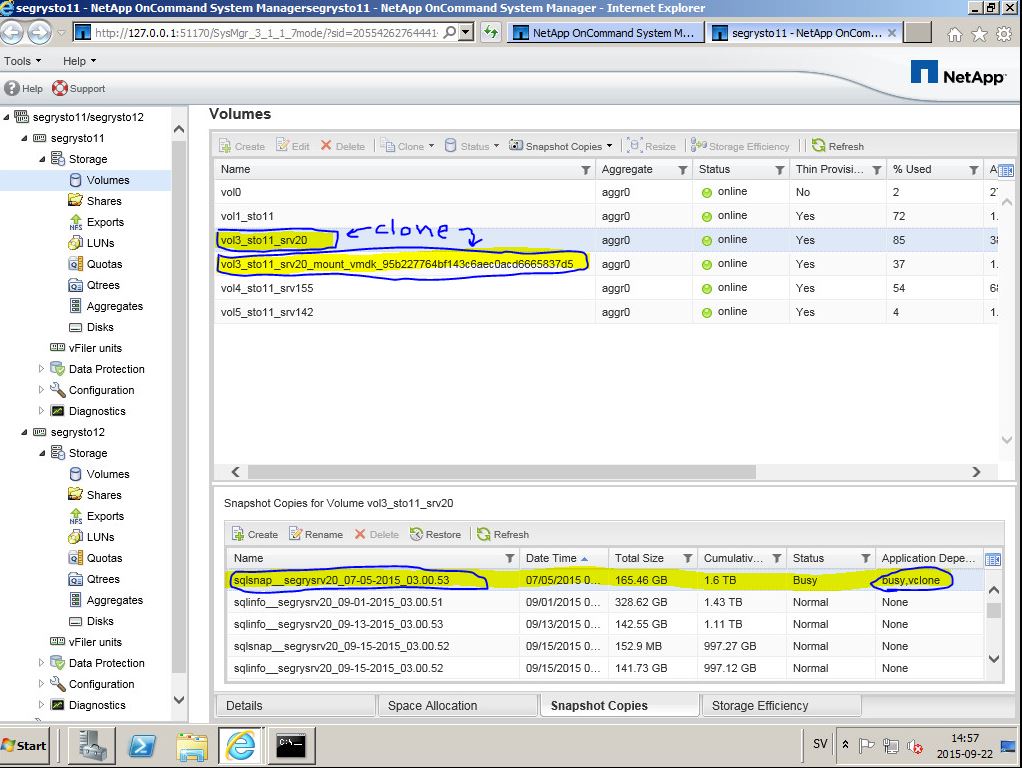Click the Name column filter in Volumes table

(585, 170)
